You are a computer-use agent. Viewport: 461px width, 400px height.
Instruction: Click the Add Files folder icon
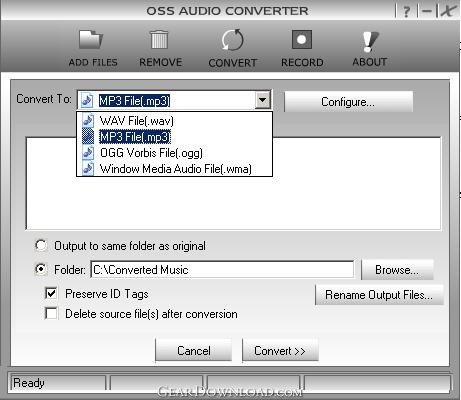pos(91,40)
